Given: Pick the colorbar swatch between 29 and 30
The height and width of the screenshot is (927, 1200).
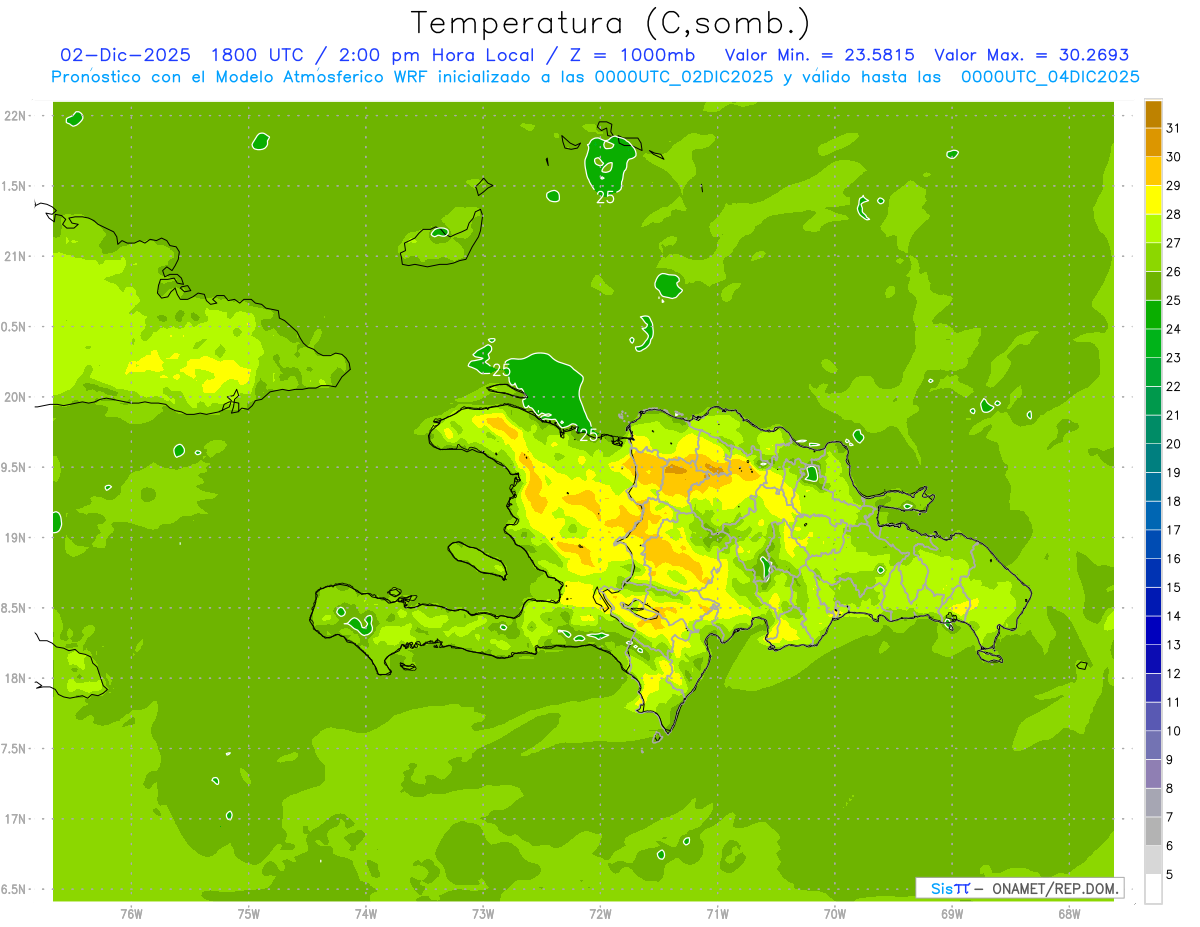Looking at the screenshot, I should [1153, 171].
